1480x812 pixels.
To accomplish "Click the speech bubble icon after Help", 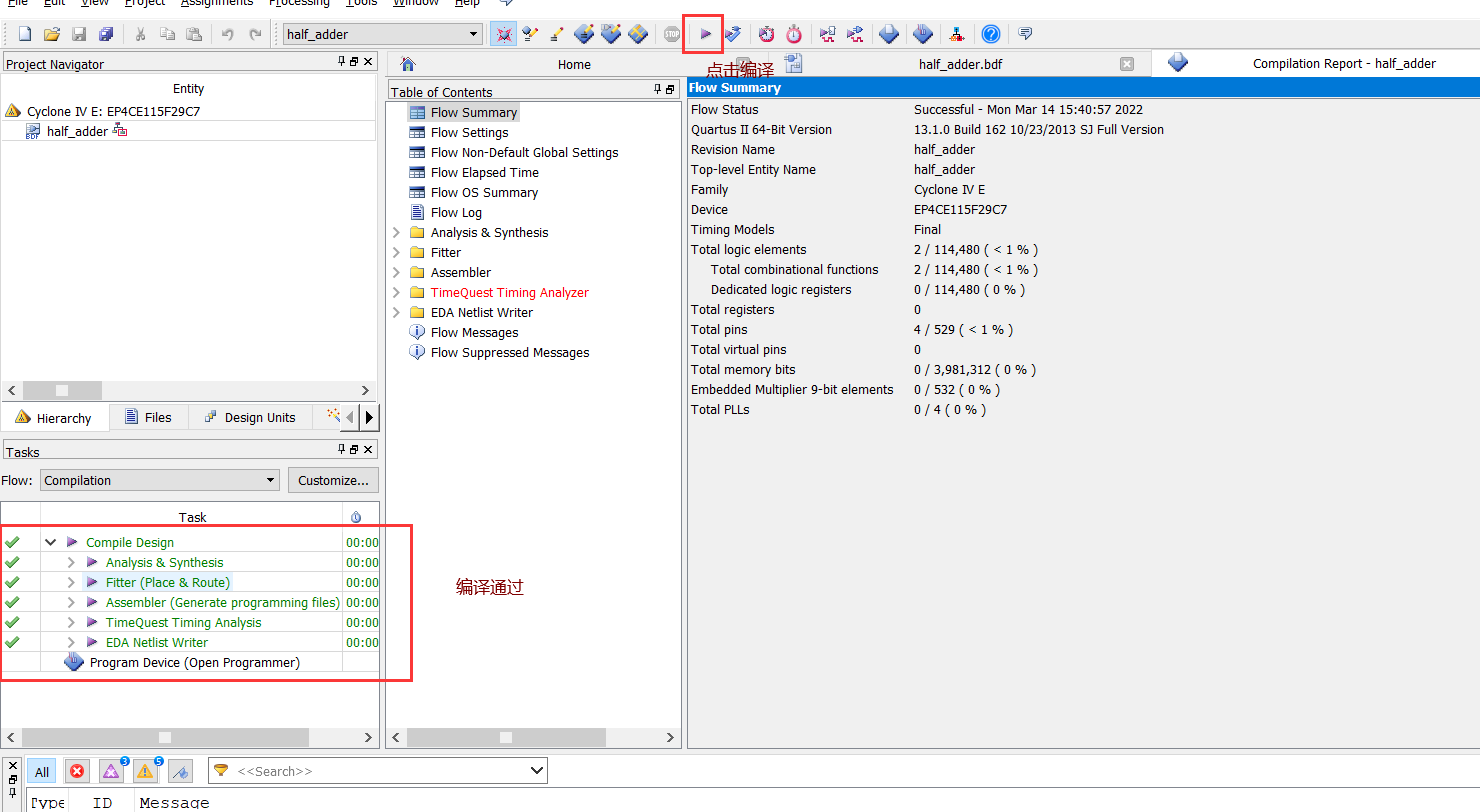I will pyautogui.click(x=1025, y=34).
